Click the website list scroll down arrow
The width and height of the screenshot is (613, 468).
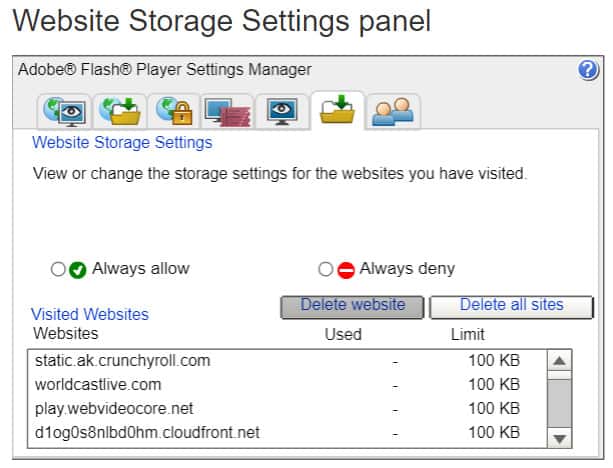point(559,438)
